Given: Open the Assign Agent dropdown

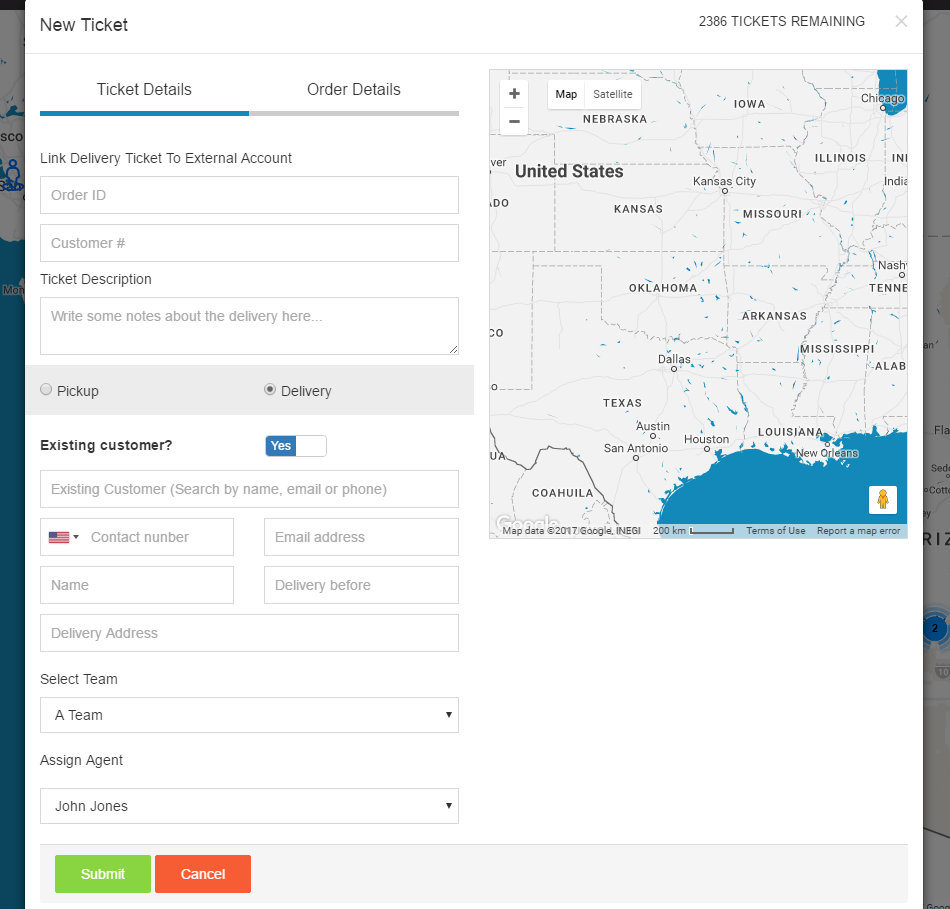Looking at the screenshot, I should coord(249,806).
